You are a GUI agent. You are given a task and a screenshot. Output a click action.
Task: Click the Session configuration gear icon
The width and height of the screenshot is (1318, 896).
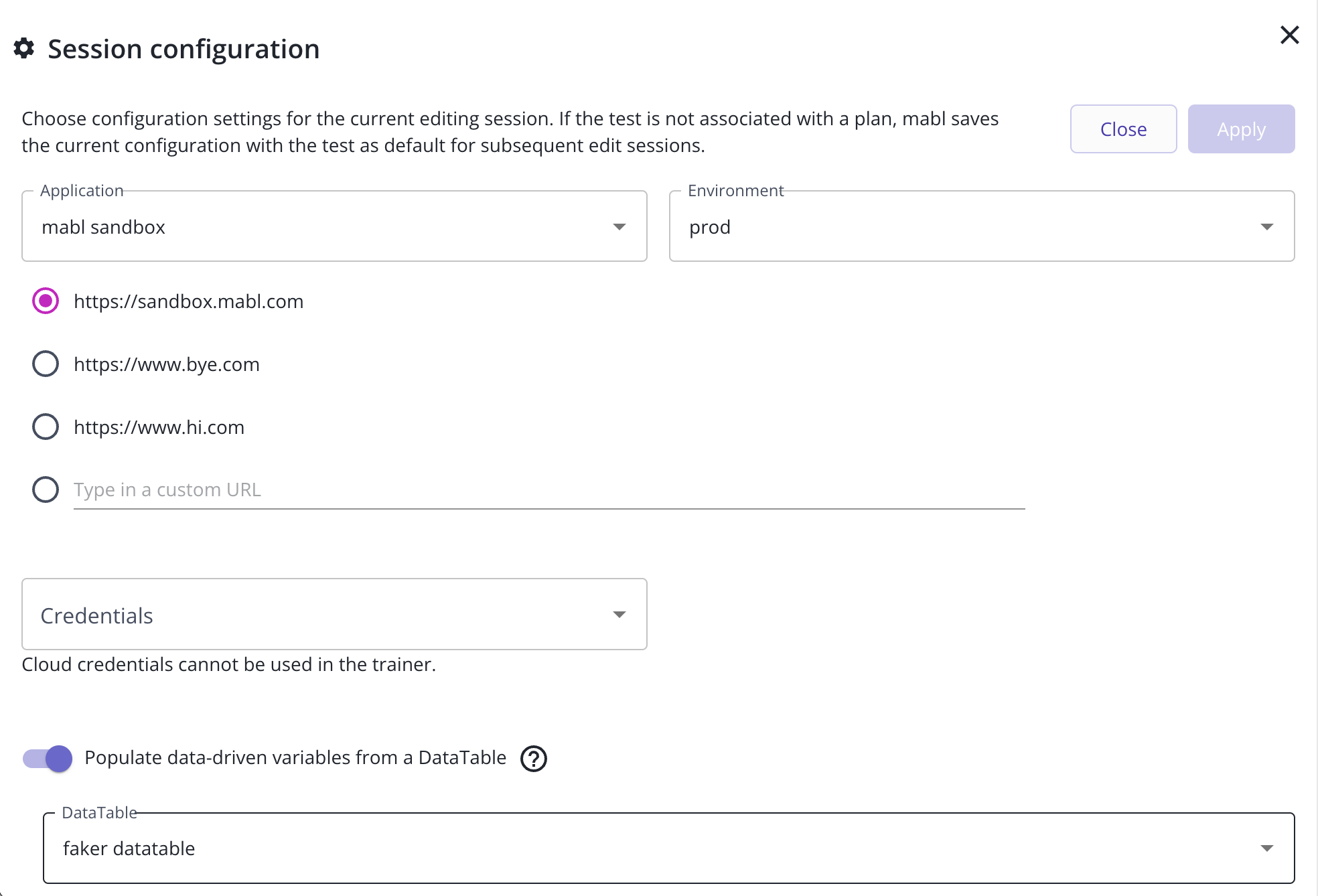(24, 48)
